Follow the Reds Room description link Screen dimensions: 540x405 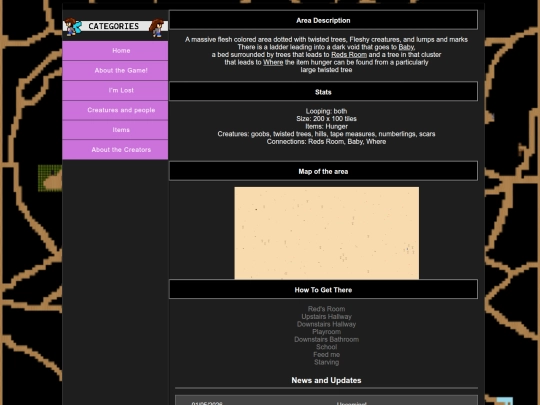(349, 55)
